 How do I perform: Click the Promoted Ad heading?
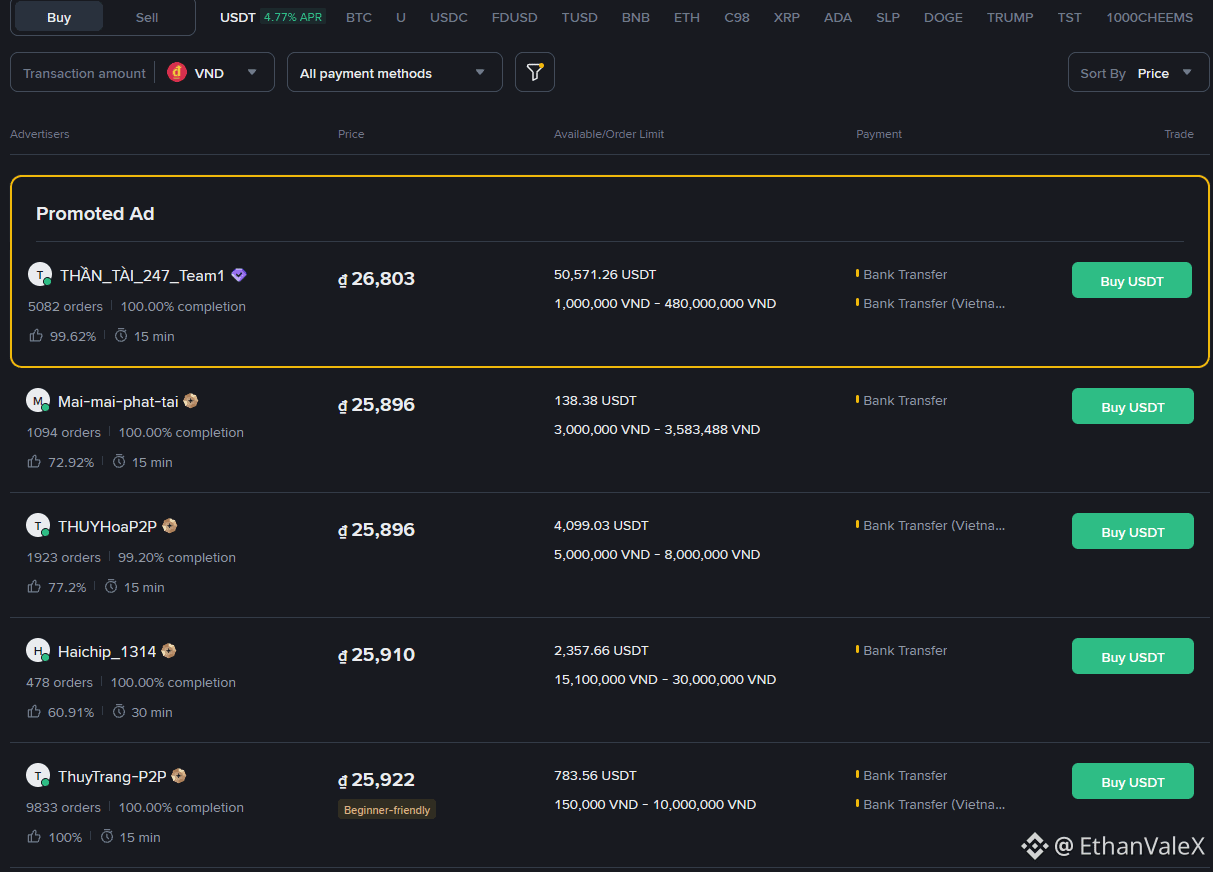[95, 214]
